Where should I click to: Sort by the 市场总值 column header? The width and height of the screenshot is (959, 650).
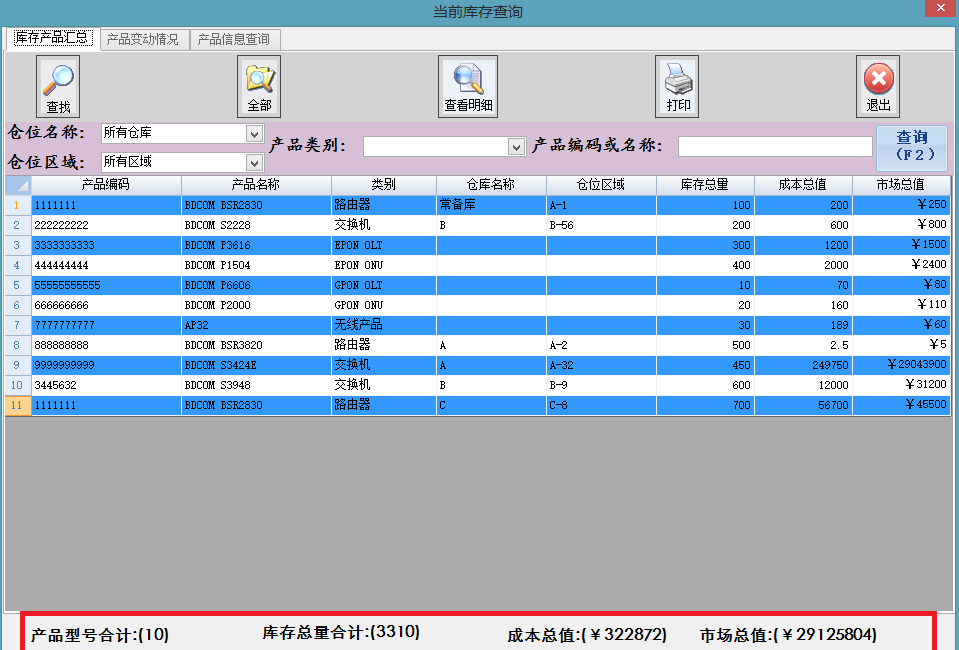click(x=901, y=185)
